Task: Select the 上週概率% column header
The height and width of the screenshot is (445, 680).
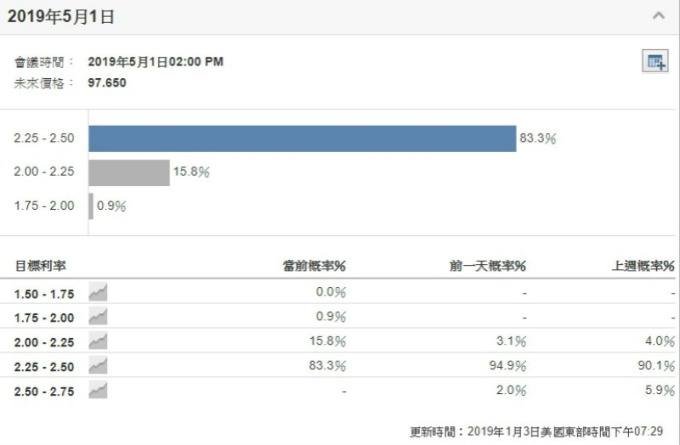Action: (x=643, y=265)
